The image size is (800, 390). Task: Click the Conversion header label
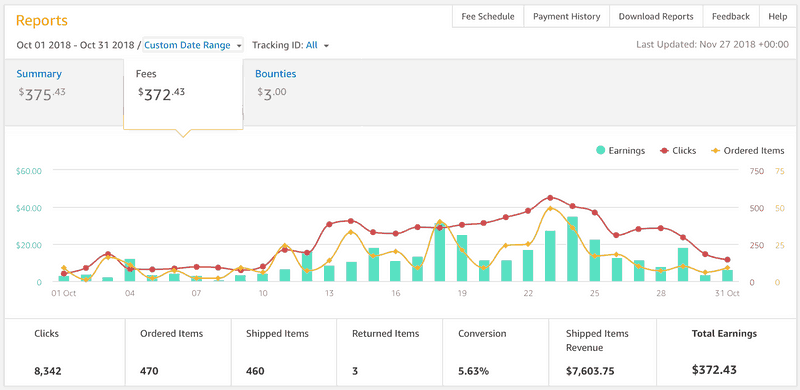(x=482, y=334)
